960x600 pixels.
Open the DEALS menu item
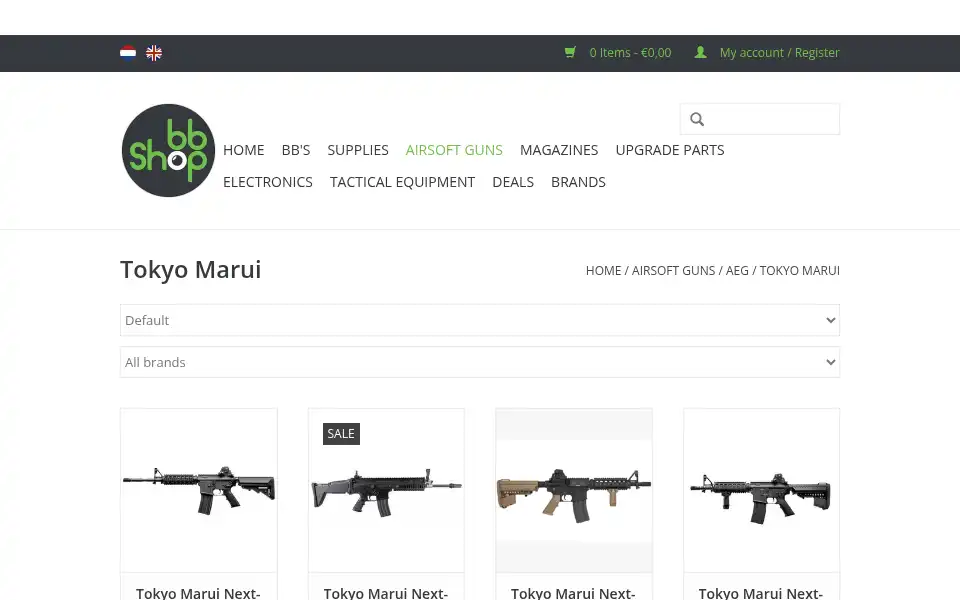tap(513, 182)
